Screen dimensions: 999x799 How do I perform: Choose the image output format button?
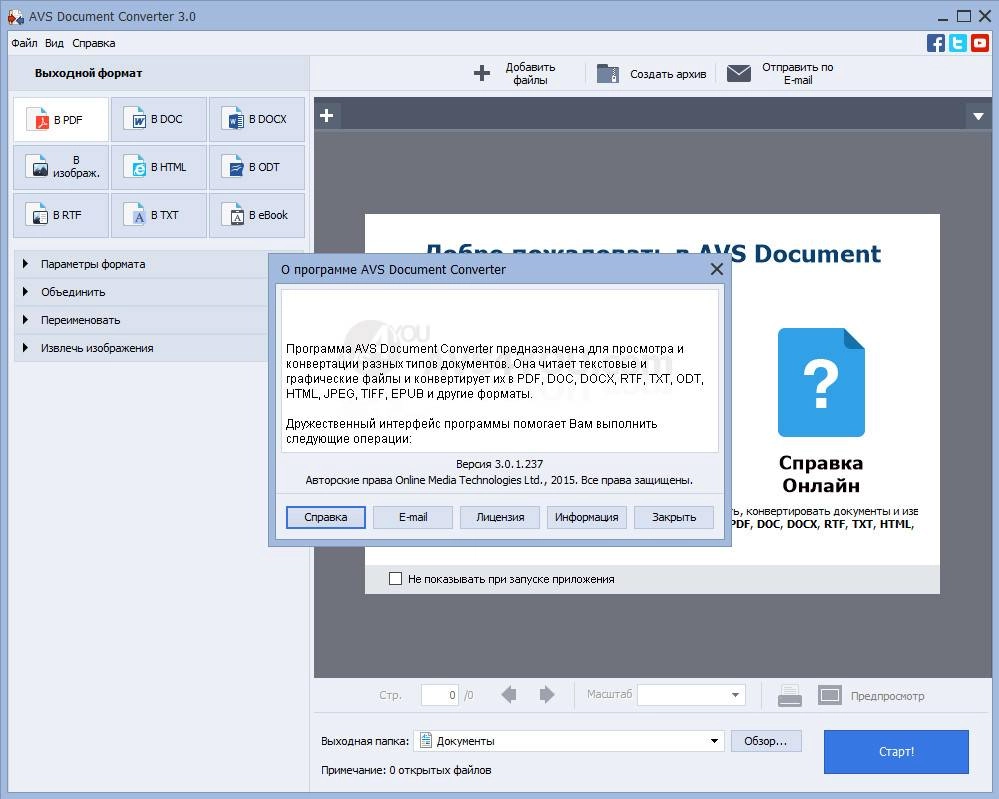(61, 167)
